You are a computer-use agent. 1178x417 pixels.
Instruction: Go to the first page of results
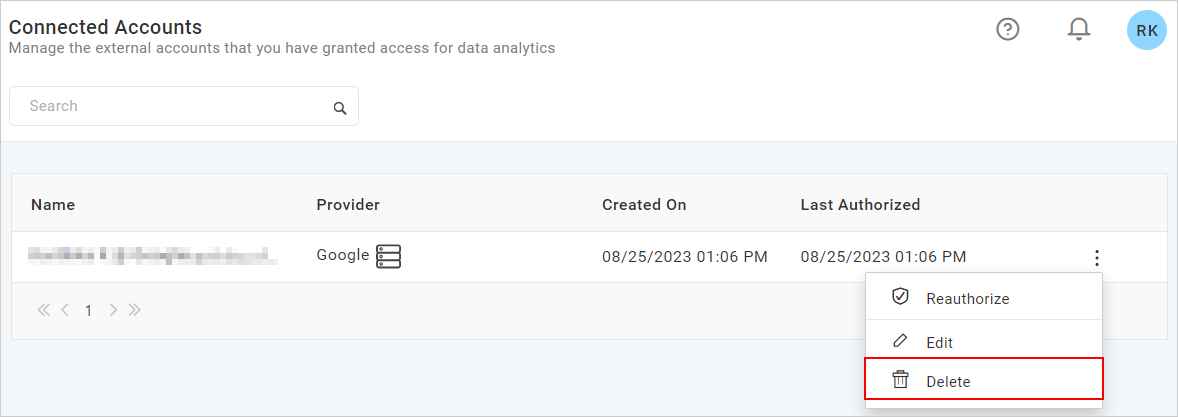coord(44,310)
